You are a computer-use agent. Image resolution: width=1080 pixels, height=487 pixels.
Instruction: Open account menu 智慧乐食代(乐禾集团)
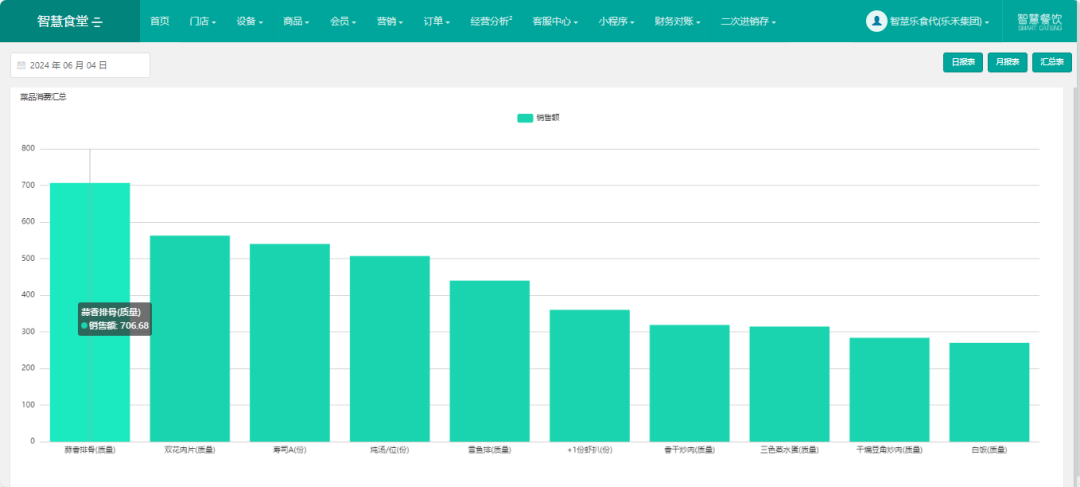tap(939, 22)
